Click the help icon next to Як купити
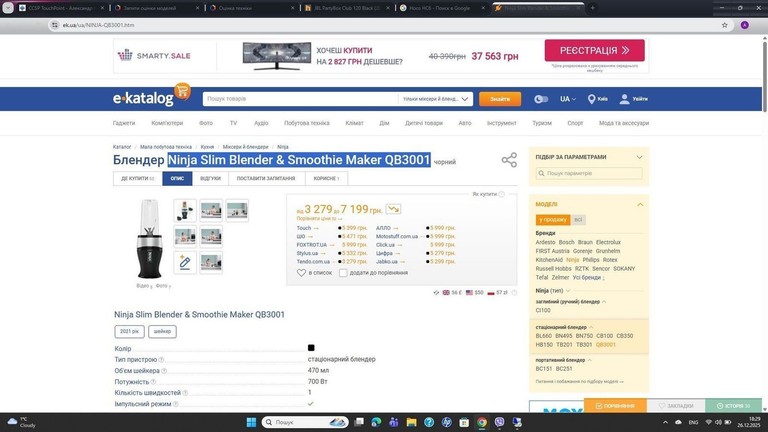 pyautogui.click(x=501, y=194)
